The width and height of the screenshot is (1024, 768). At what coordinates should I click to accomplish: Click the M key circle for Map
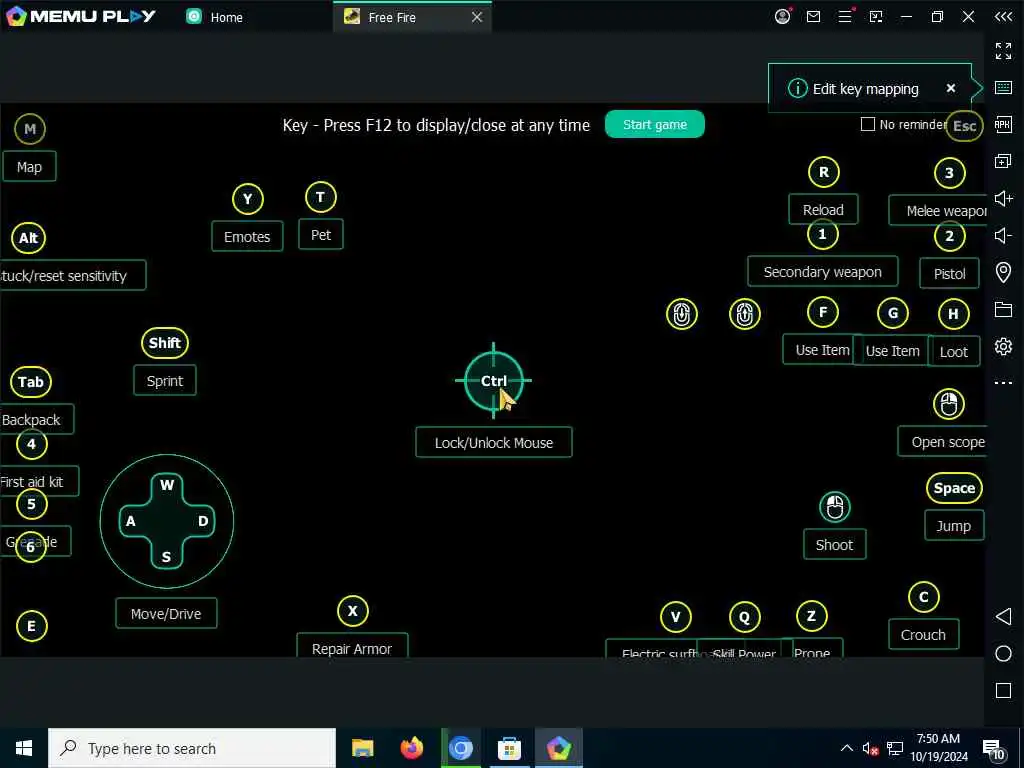pyautogui.click(x=30, y=129)
